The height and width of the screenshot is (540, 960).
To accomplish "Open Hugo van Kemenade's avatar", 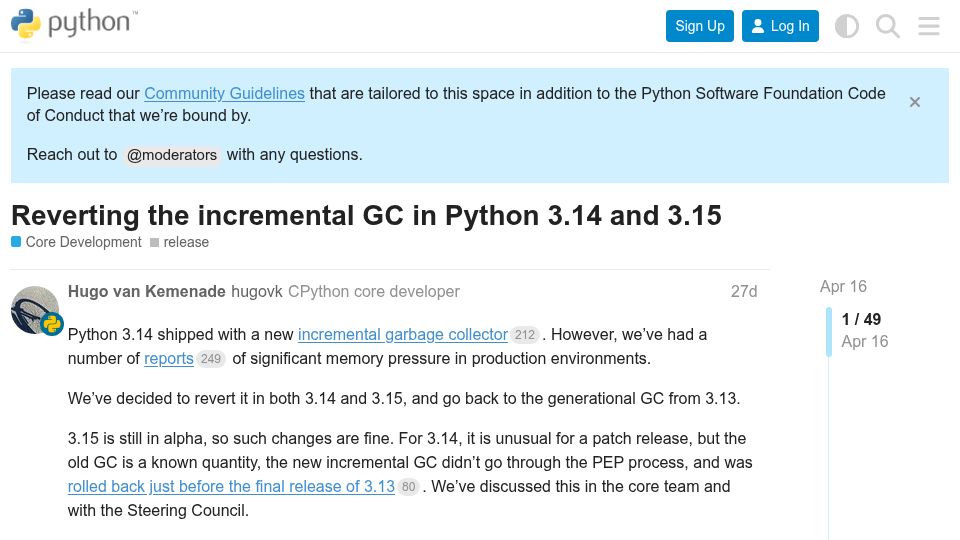I will click(35, 310).
